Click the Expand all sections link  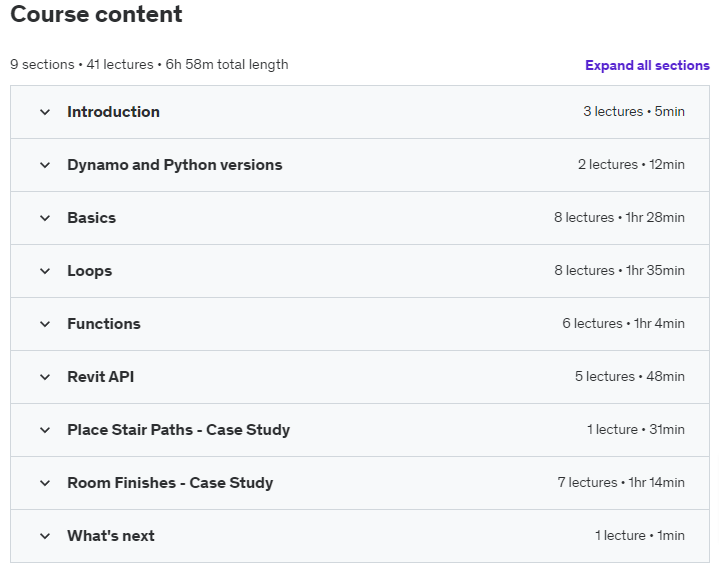[x=647, y=65]
